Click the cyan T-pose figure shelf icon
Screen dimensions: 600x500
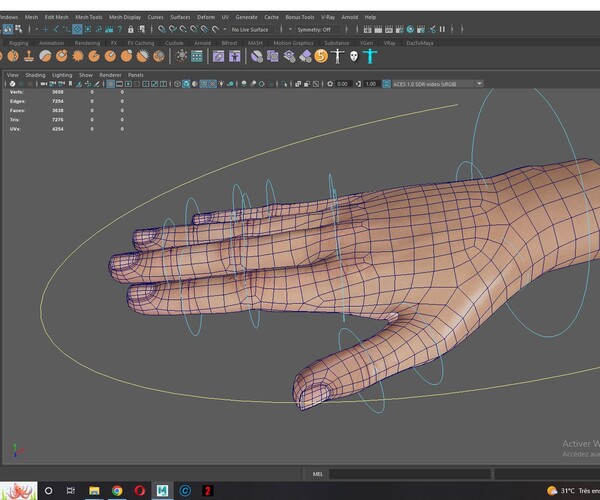[370, 56]
